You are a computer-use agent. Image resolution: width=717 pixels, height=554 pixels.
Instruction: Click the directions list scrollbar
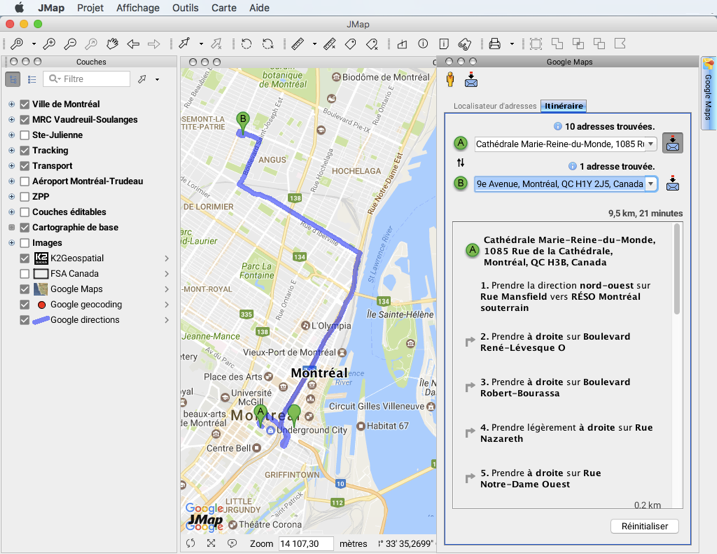point(677,270)
